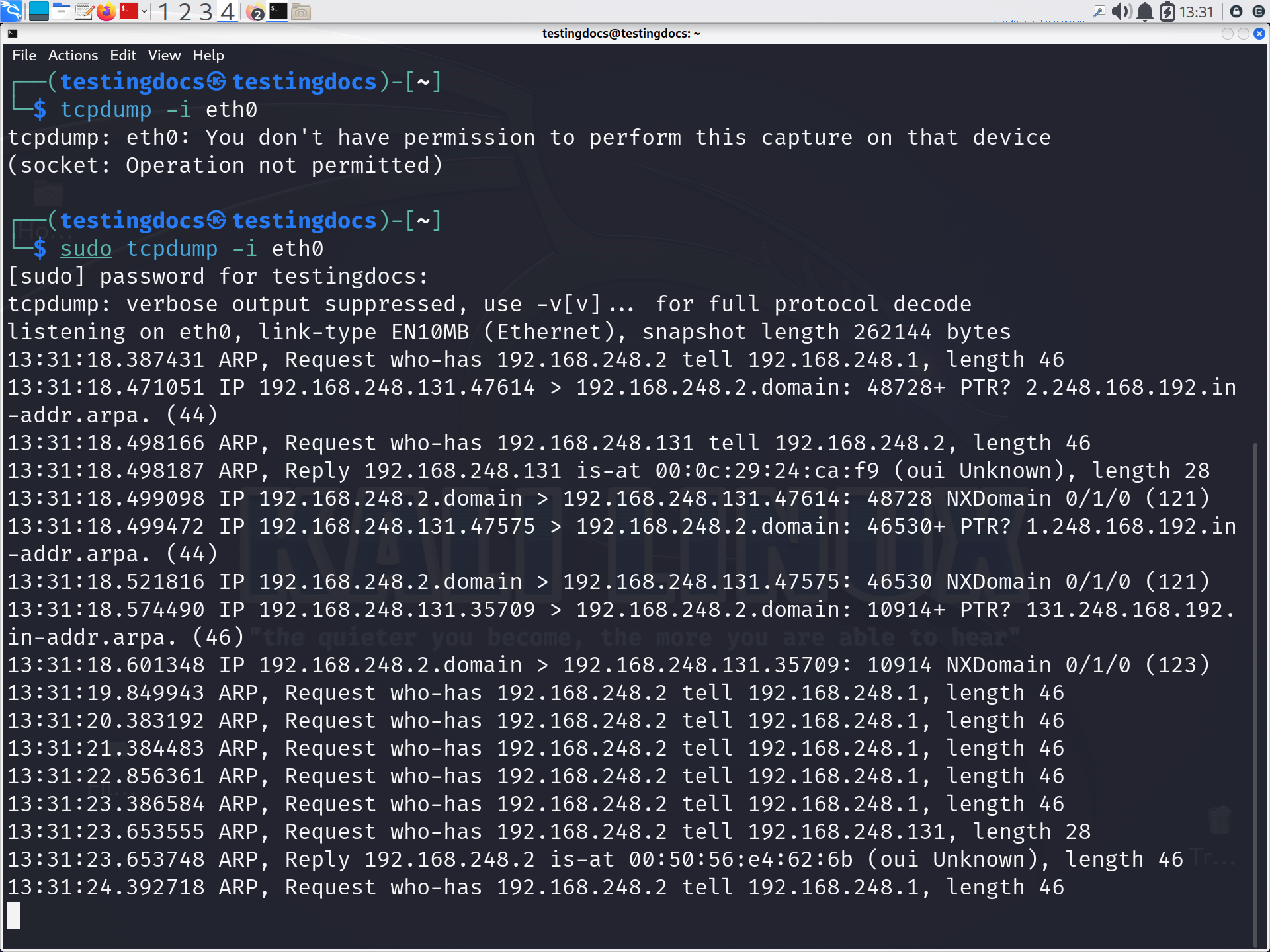Switch to workspace 4
1270x952 pixels.
pos(228,11)
